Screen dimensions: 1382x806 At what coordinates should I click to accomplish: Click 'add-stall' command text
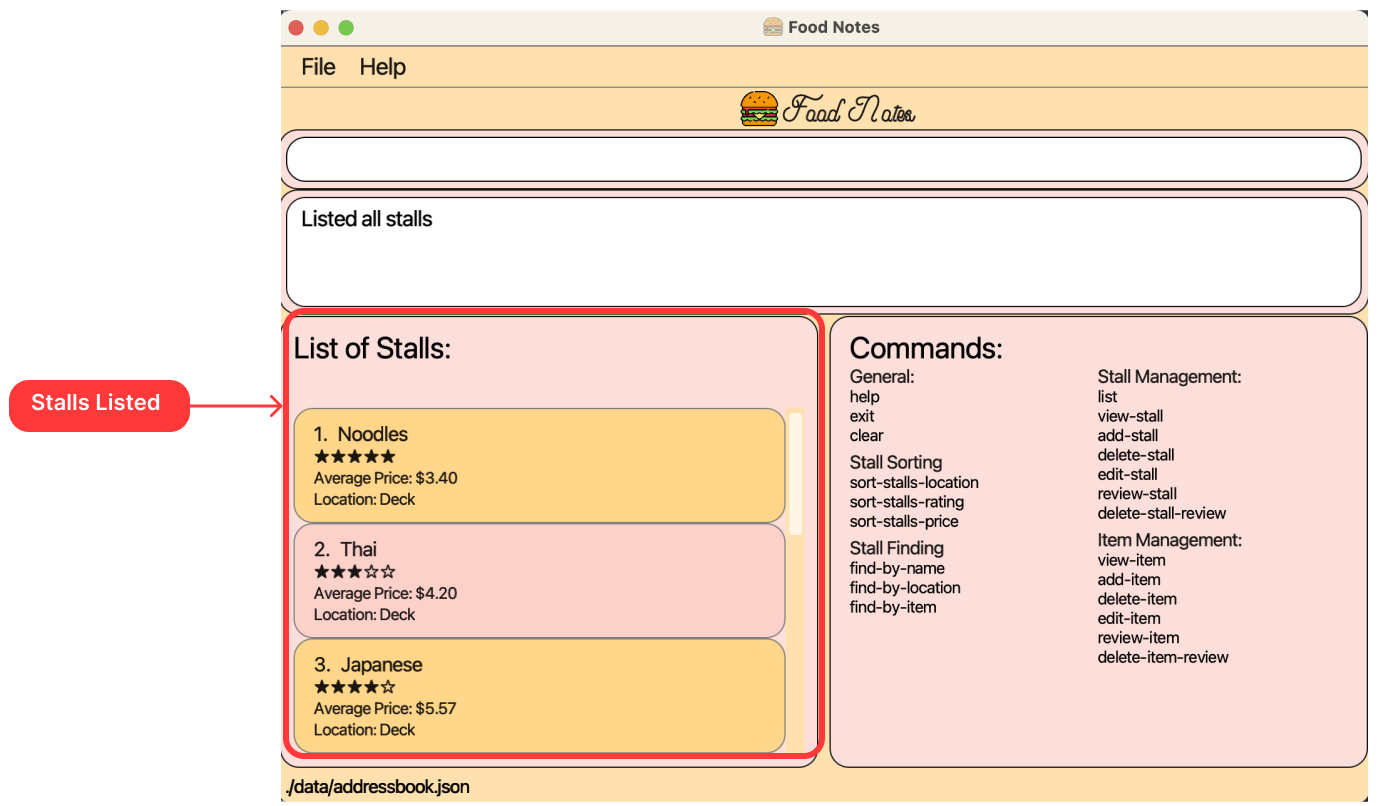[1128, 435]
